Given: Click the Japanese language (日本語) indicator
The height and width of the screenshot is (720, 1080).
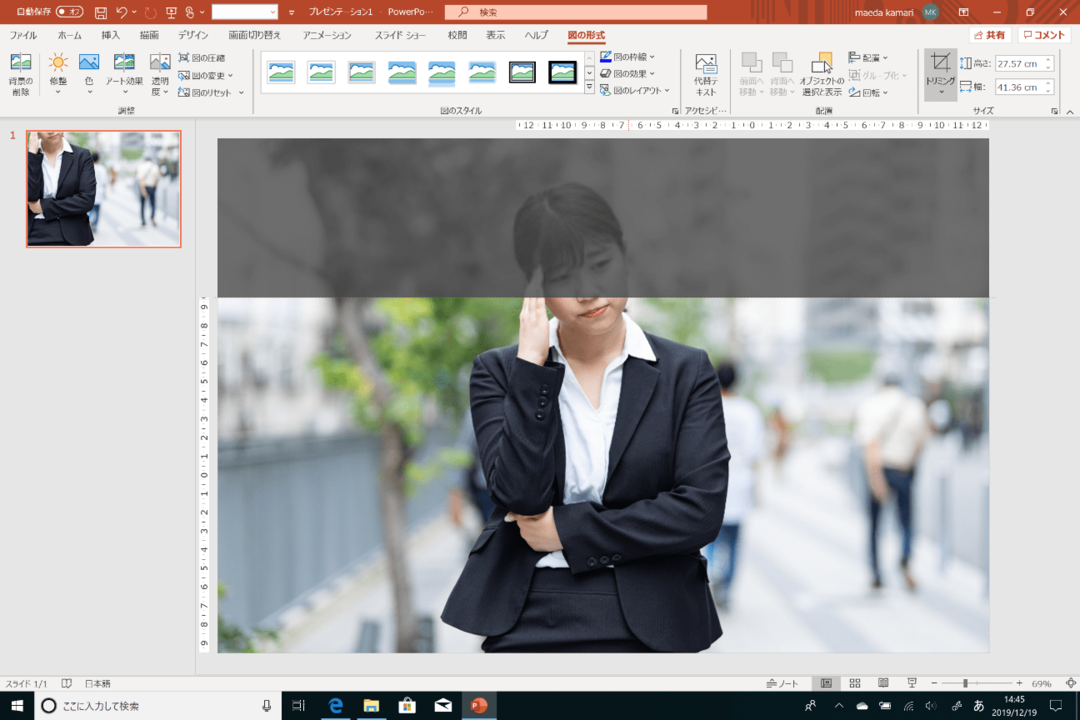Looking at the screenshot, I should click(x=97, y=683).
